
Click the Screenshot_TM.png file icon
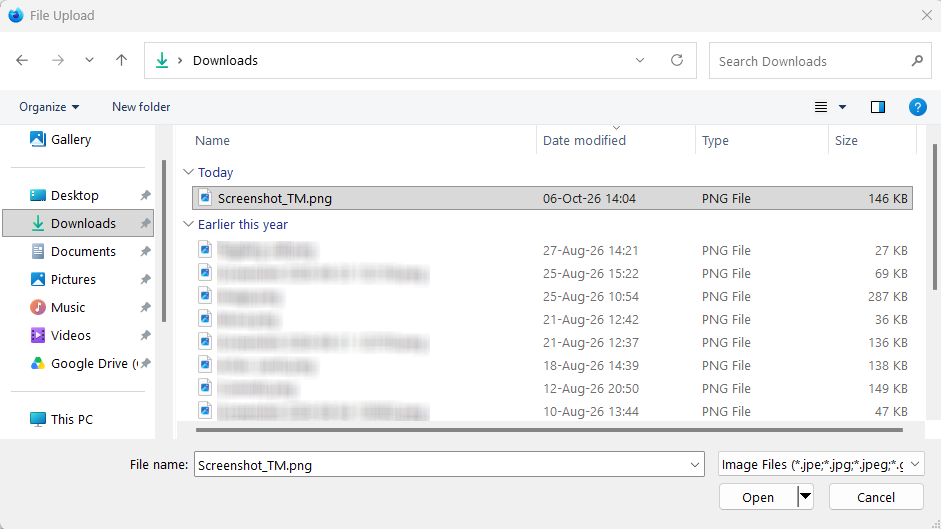click(205, 198)
